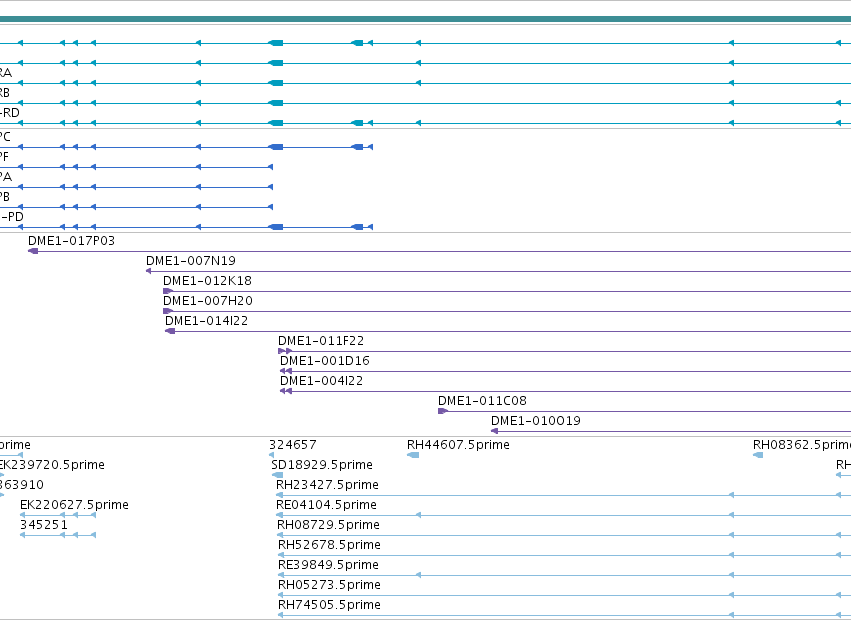
Task: Select the RH74505.5prime label
Action: pyautogui.click(x=329, y=605)
